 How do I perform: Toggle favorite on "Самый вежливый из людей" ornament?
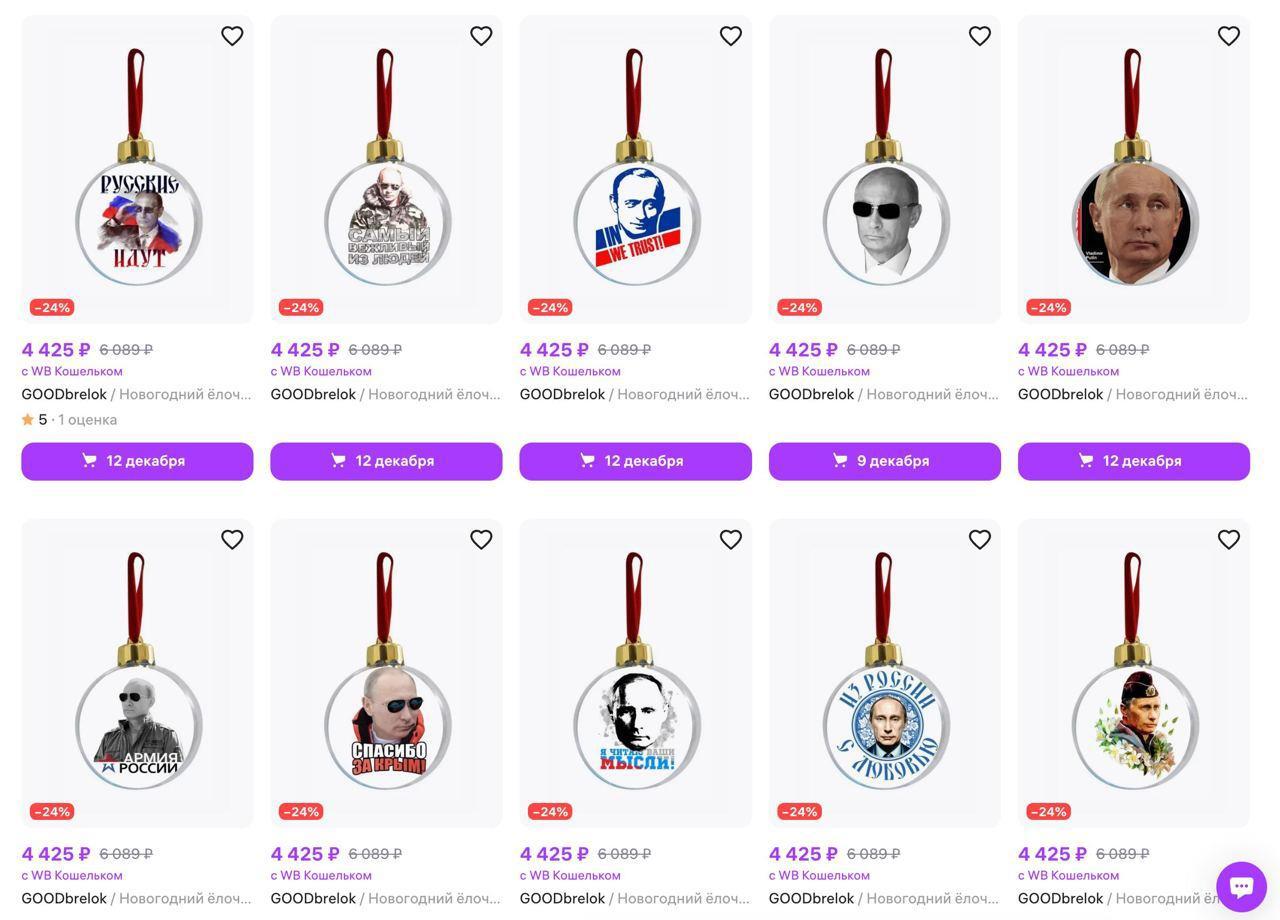click(481, 36)
